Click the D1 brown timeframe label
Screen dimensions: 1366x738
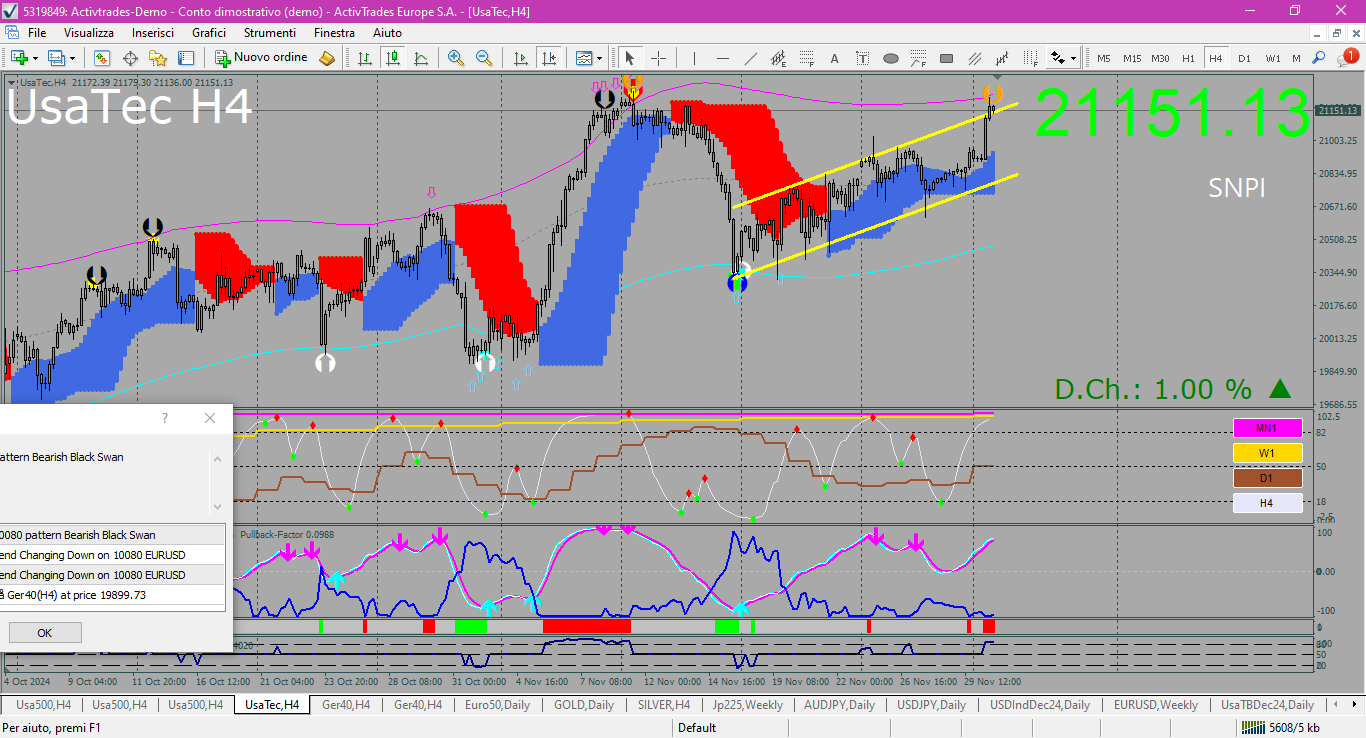(x=1267, y=478)
